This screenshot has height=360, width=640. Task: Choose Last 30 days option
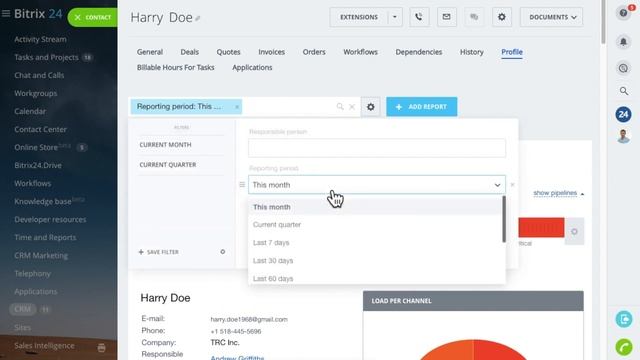point(375,261)
